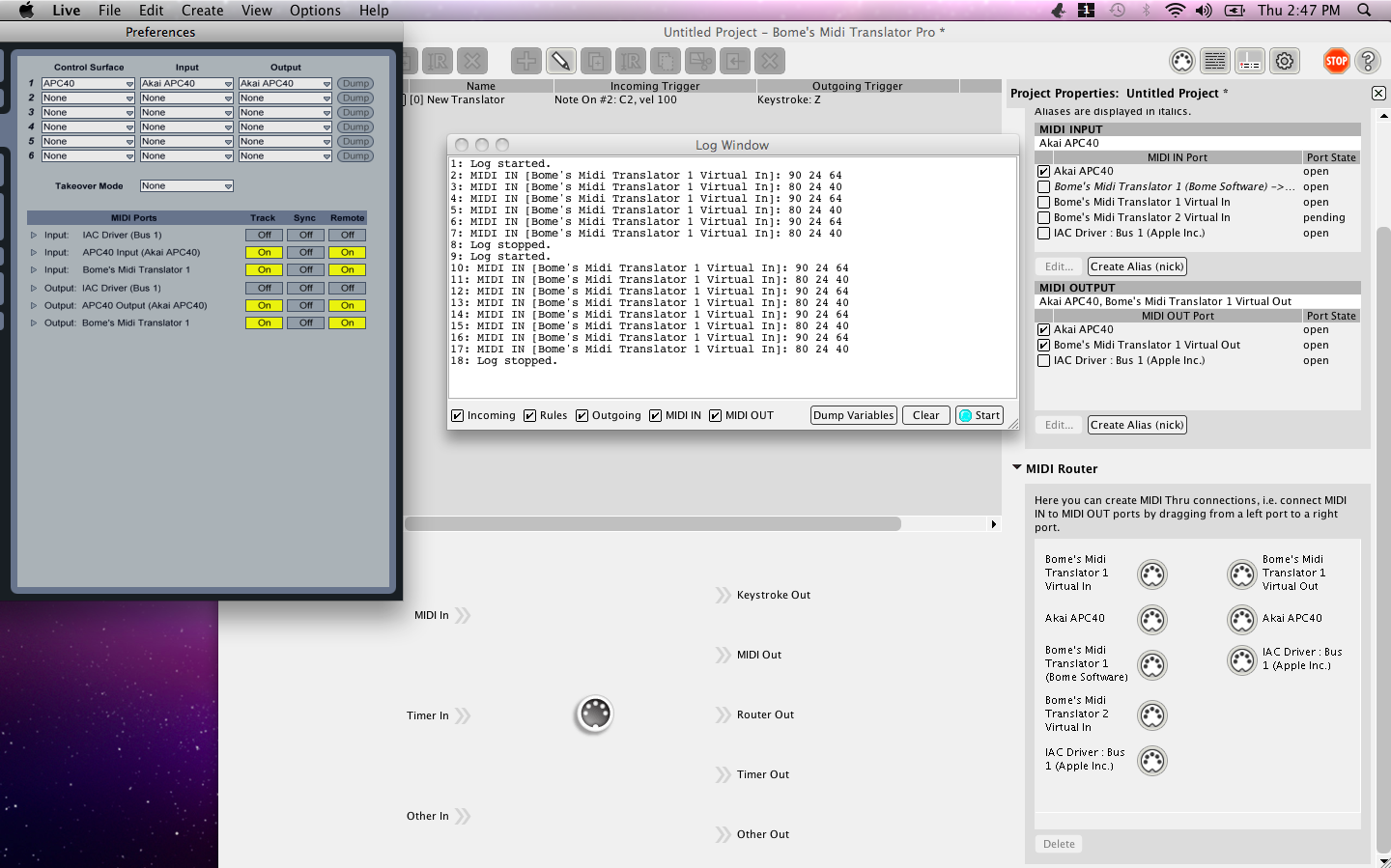Image resolution: width=1391 pixels, height=868 pixels.
Task: Toggle the MIDI OUT log checkbox
Action: (716, 416)
